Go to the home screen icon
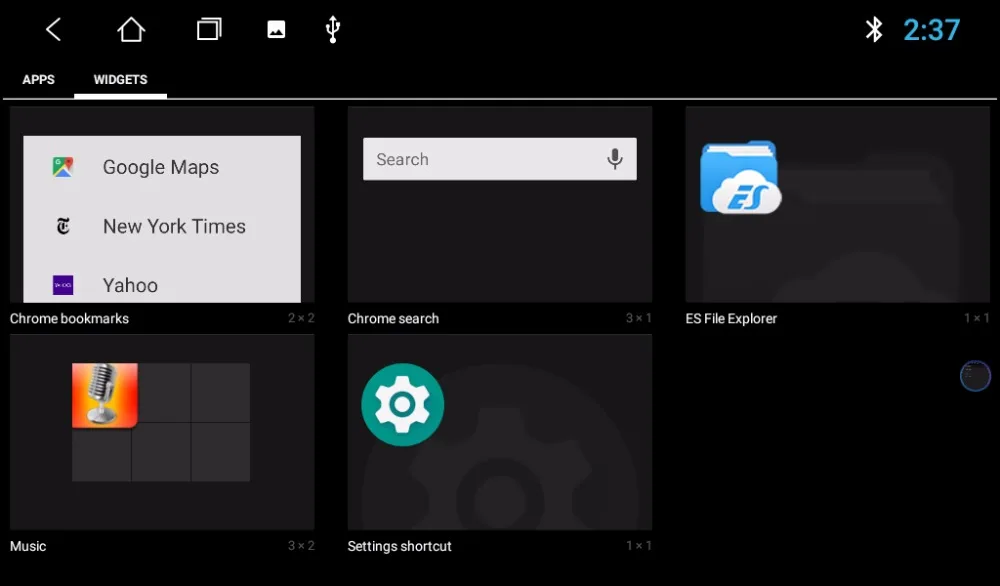1000x586 pixels. (x=131, y=29)
